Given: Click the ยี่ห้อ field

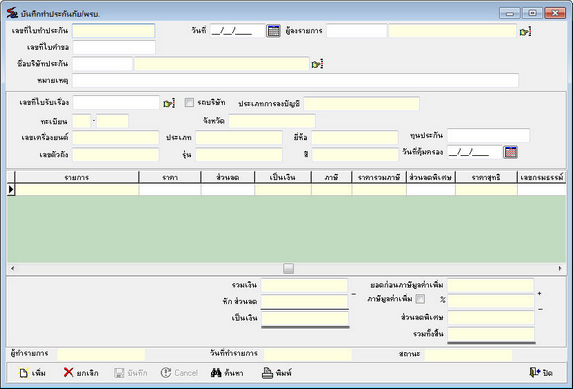Looking at the screenshot, I should coord(355,138).
